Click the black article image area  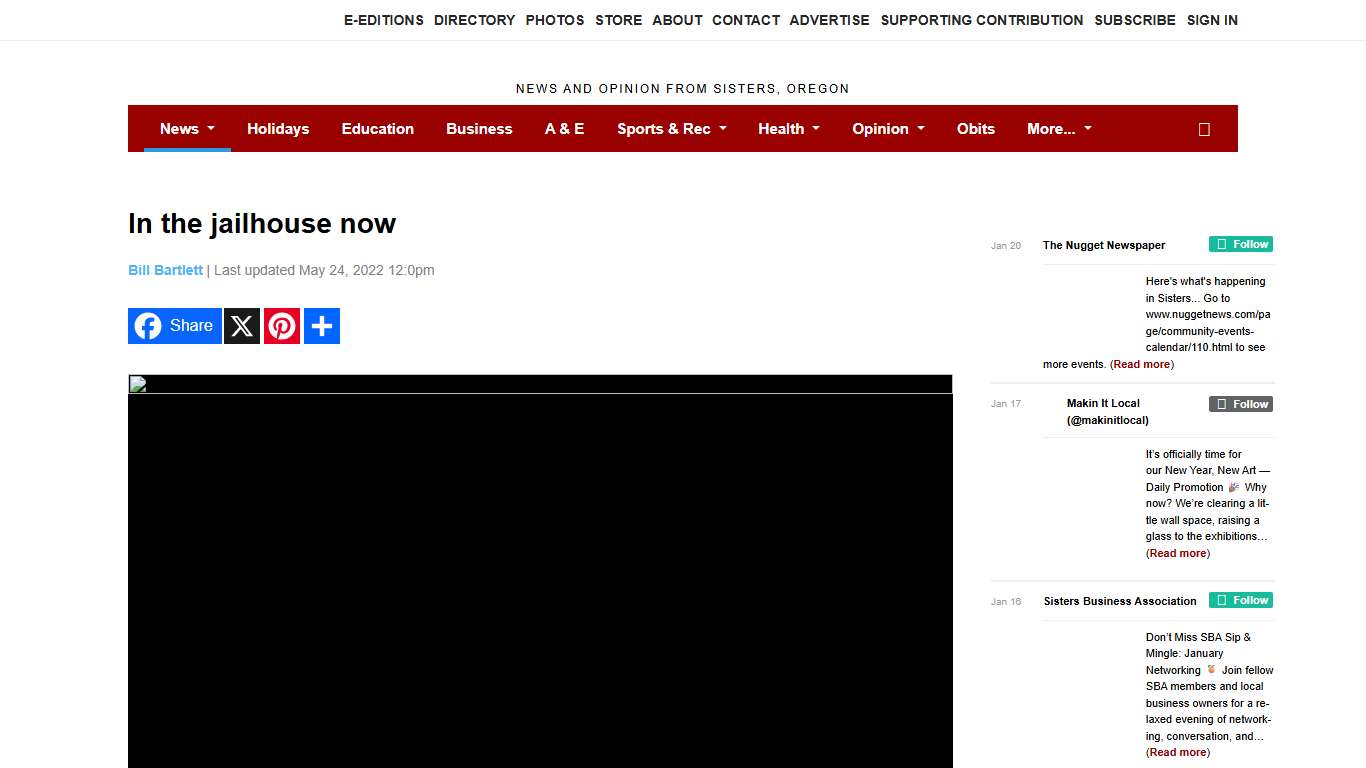[540, 580]
